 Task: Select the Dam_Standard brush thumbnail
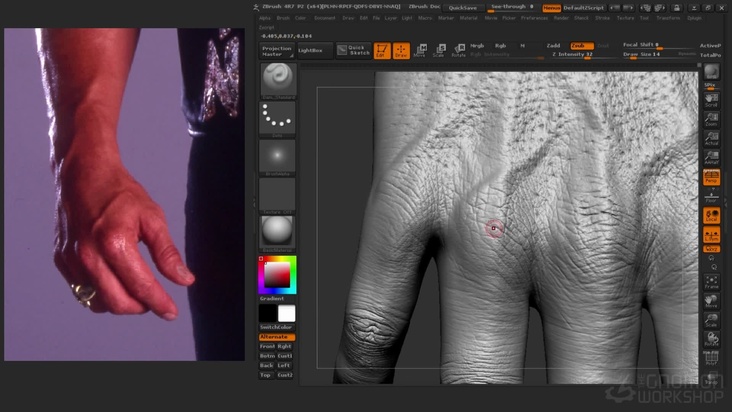(277, 81)
